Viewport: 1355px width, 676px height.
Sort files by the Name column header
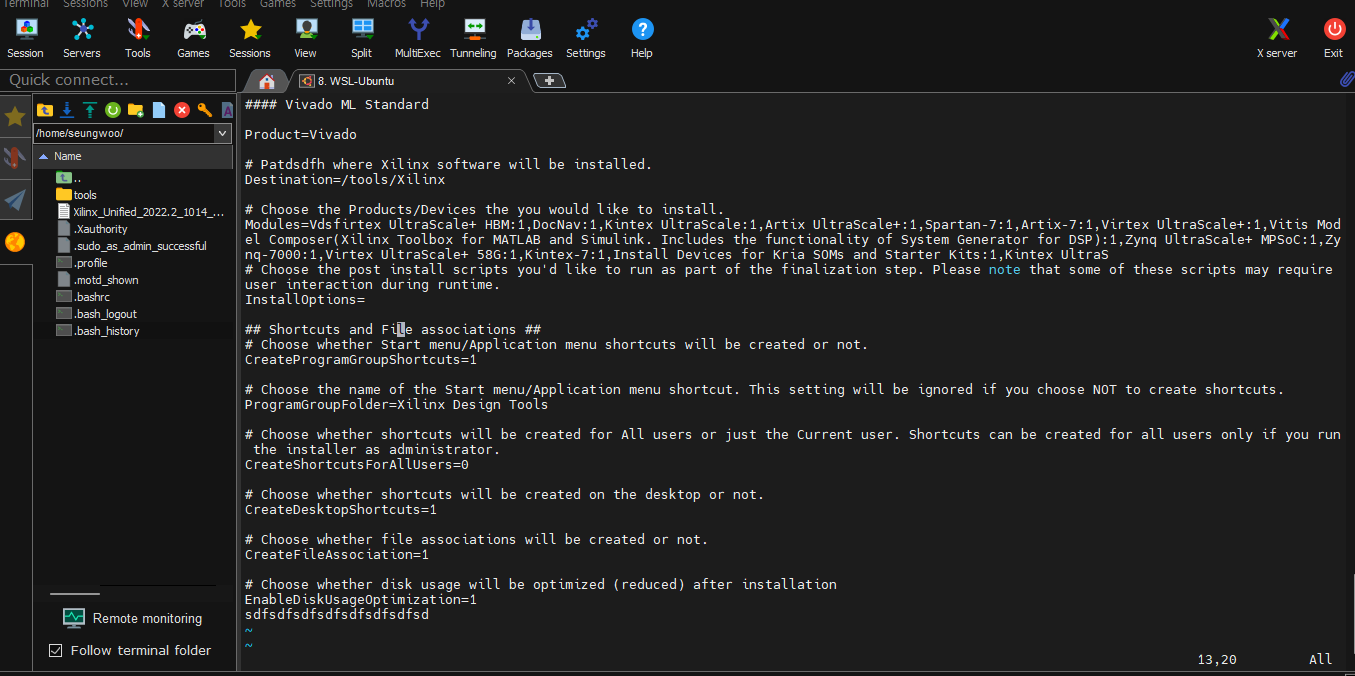pyautogui.click(x=134, y=156)
